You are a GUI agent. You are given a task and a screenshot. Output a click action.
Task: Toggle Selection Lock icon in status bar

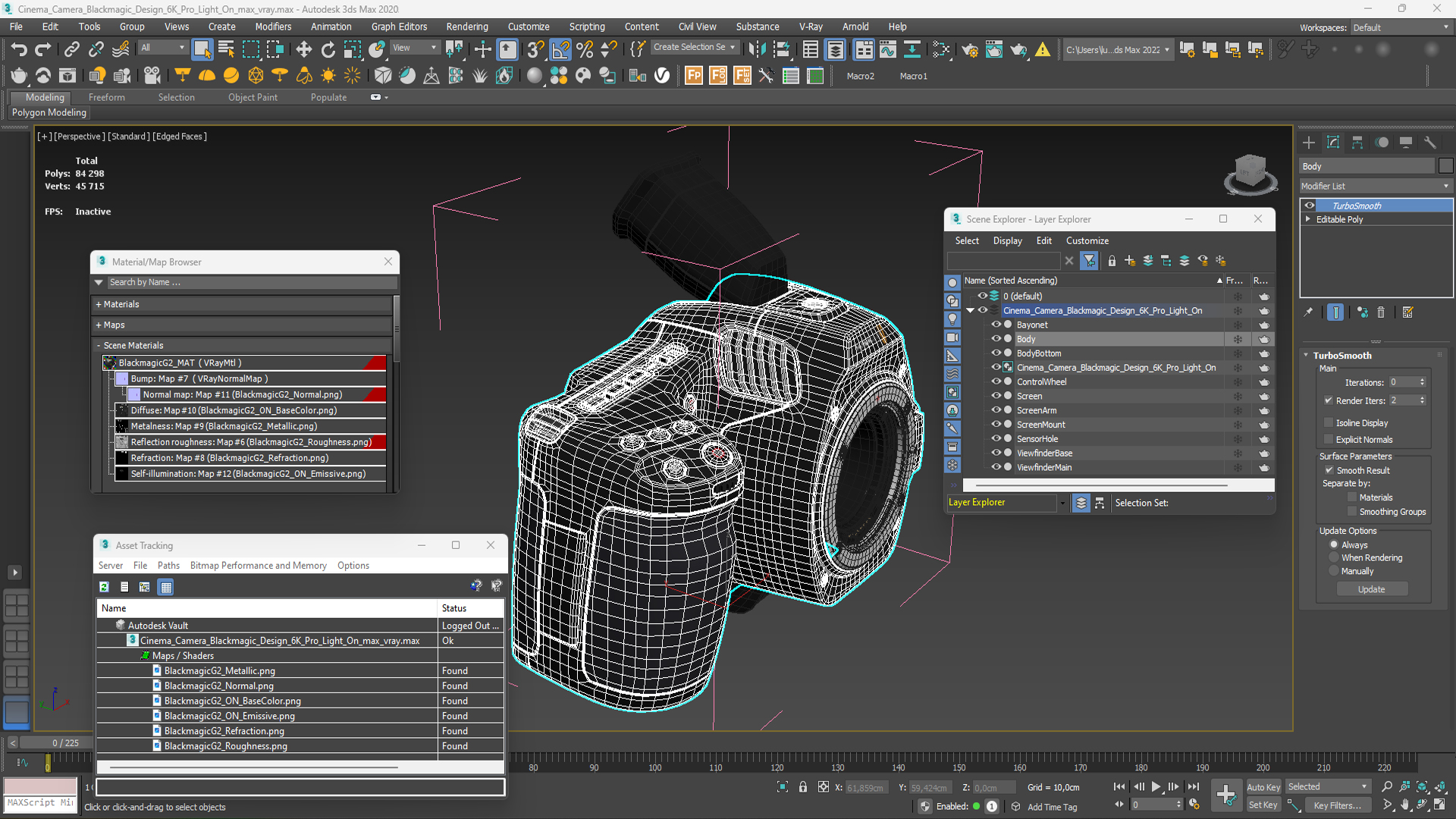803,787
